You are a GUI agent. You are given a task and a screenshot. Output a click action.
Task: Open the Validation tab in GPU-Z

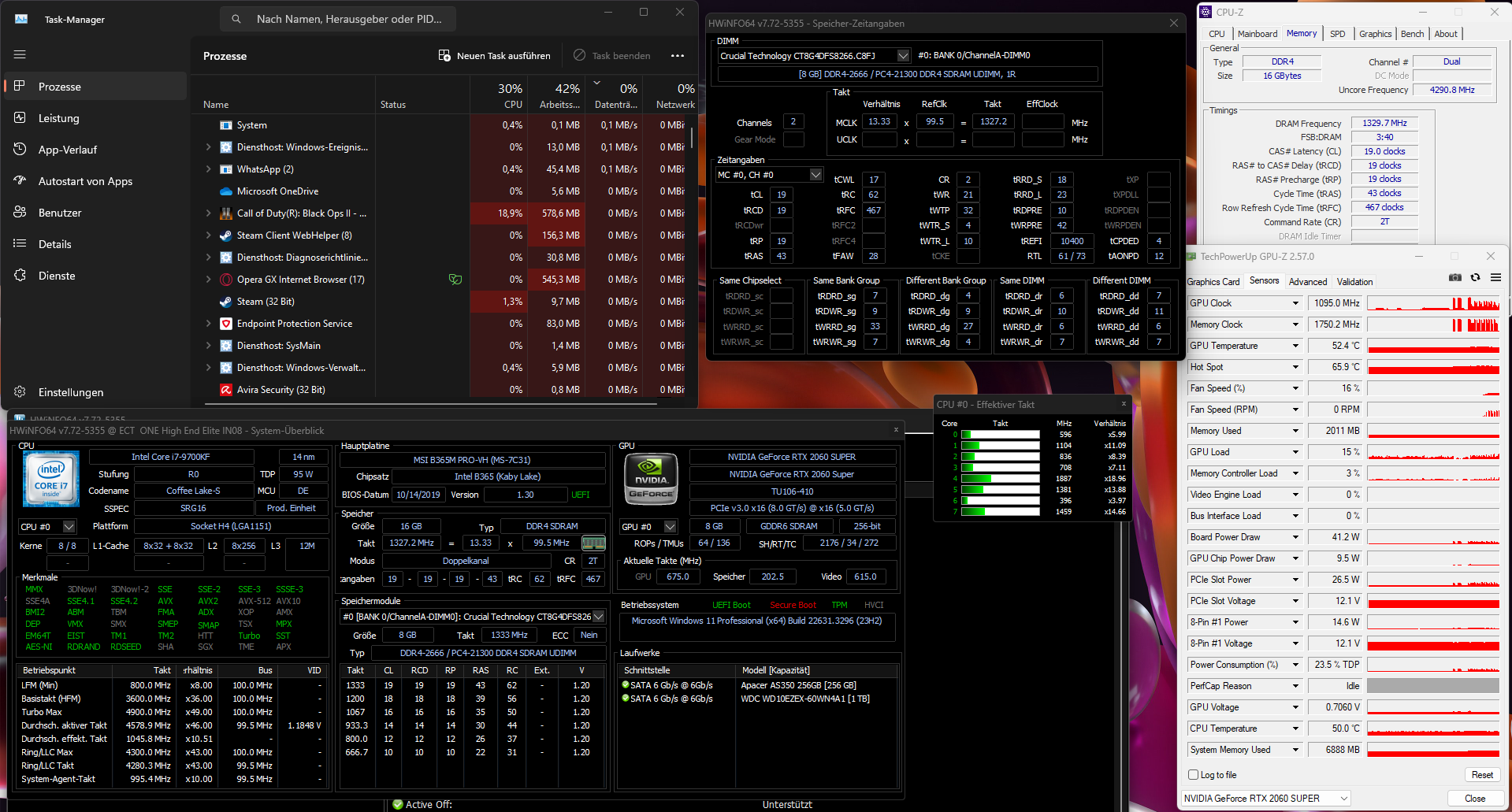point(1355,282)
